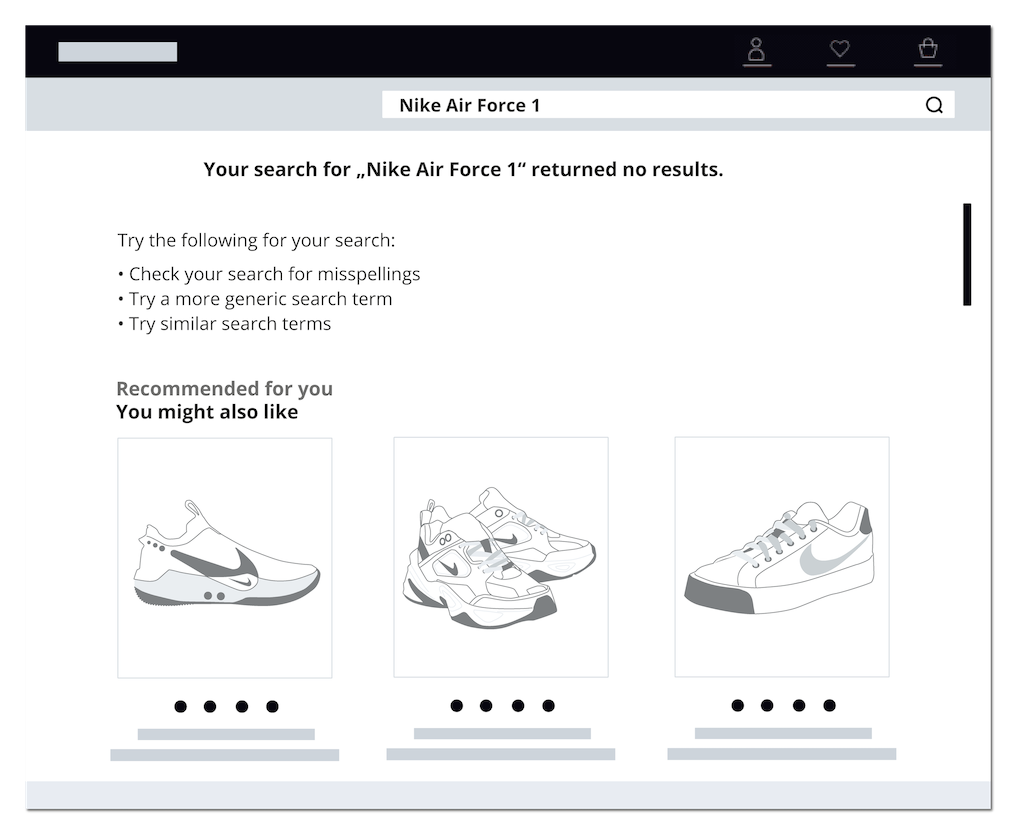Click the magnifier search icon
The image size is (1024, 837).
935,105
